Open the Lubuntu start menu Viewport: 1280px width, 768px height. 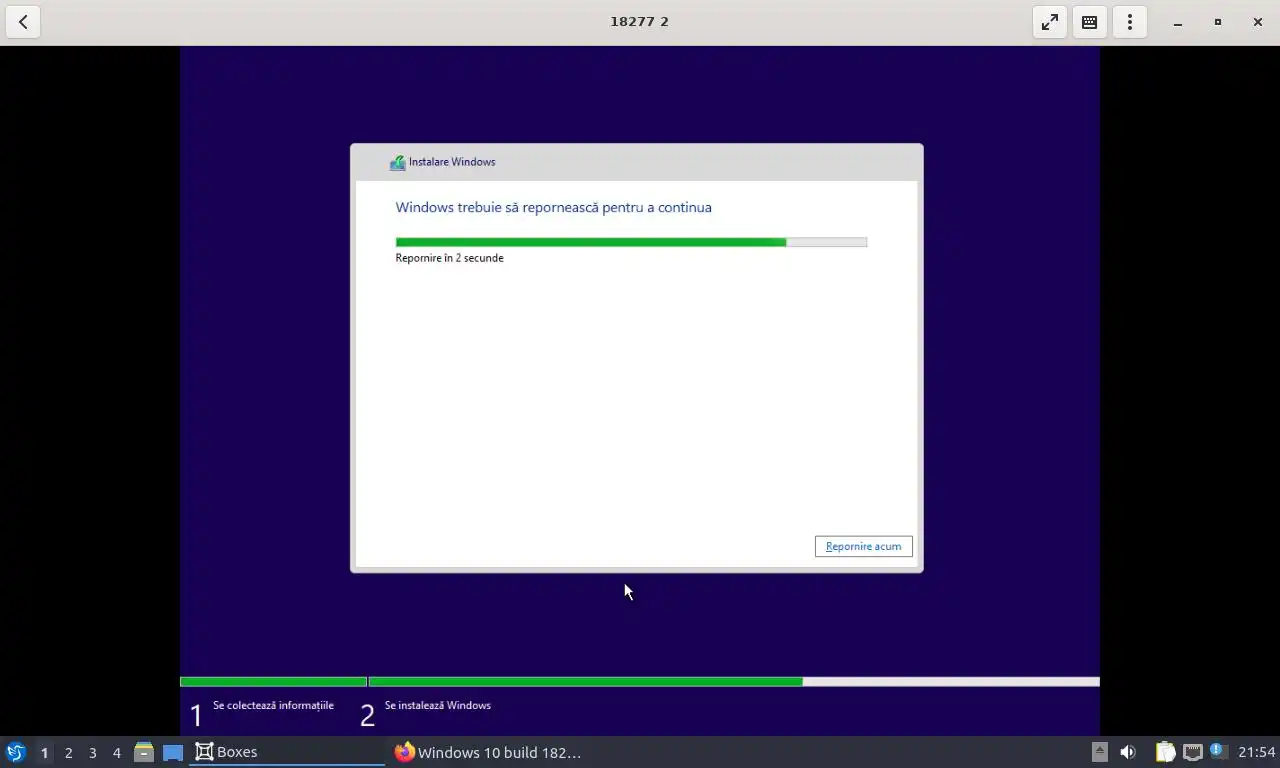click(x=15, y=752)
